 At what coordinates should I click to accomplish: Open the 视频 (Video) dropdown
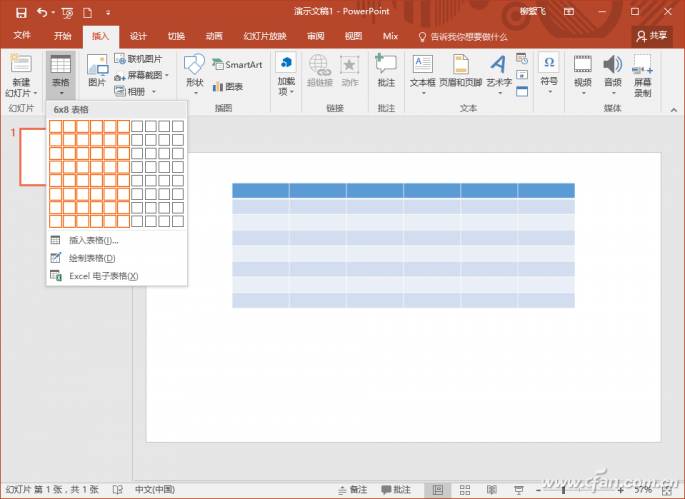point(582,74)
